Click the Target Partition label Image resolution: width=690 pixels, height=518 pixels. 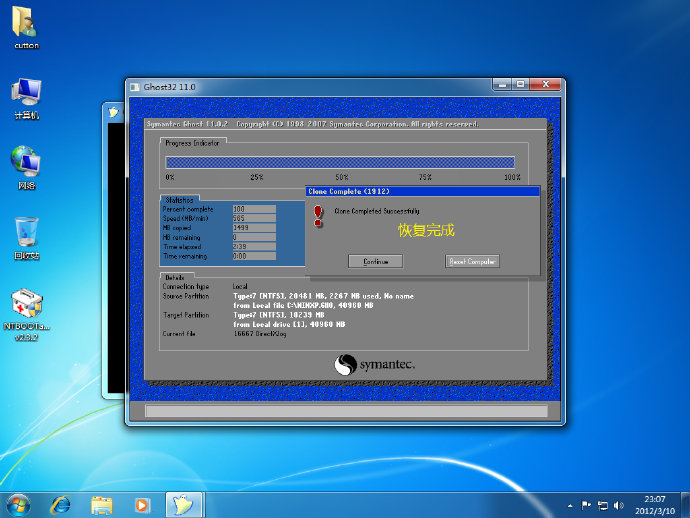click(186, 315)
